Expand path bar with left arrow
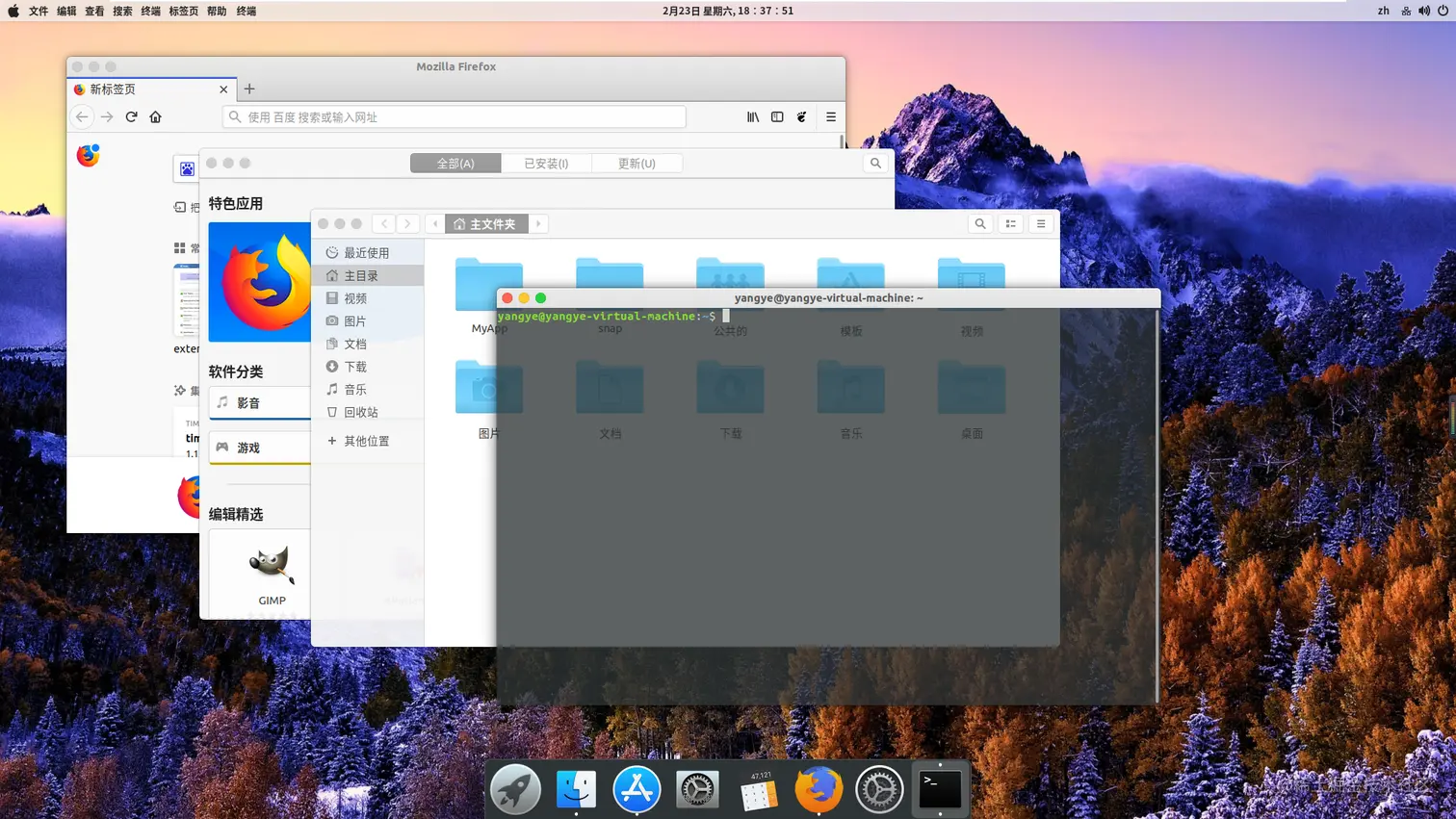The width and height of the screenshot is (1456, 819). click(x=435, y=223)
